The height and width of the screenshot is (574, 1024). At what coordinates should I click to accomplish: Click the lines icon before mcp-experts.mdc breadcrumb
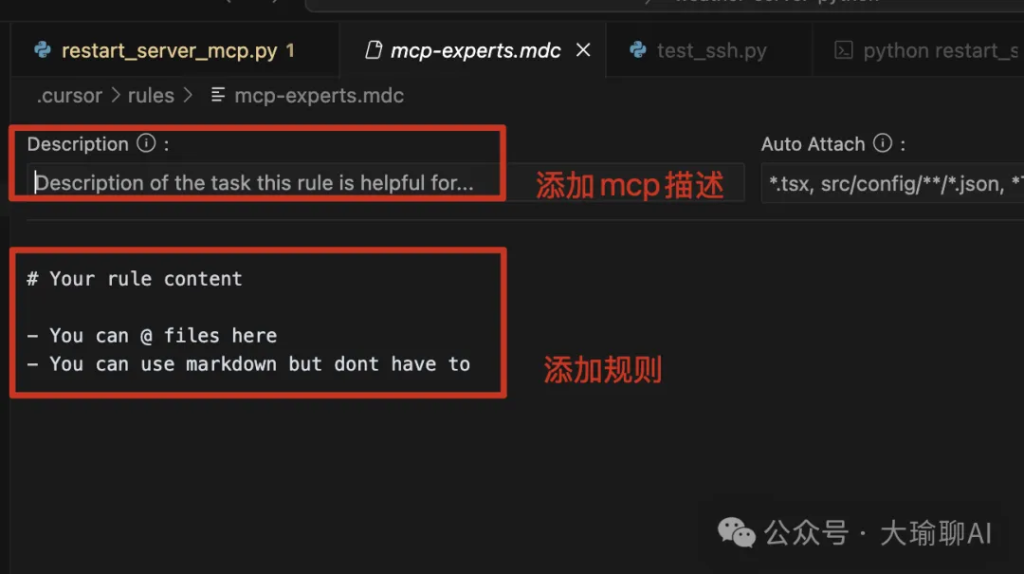(217, 95)
